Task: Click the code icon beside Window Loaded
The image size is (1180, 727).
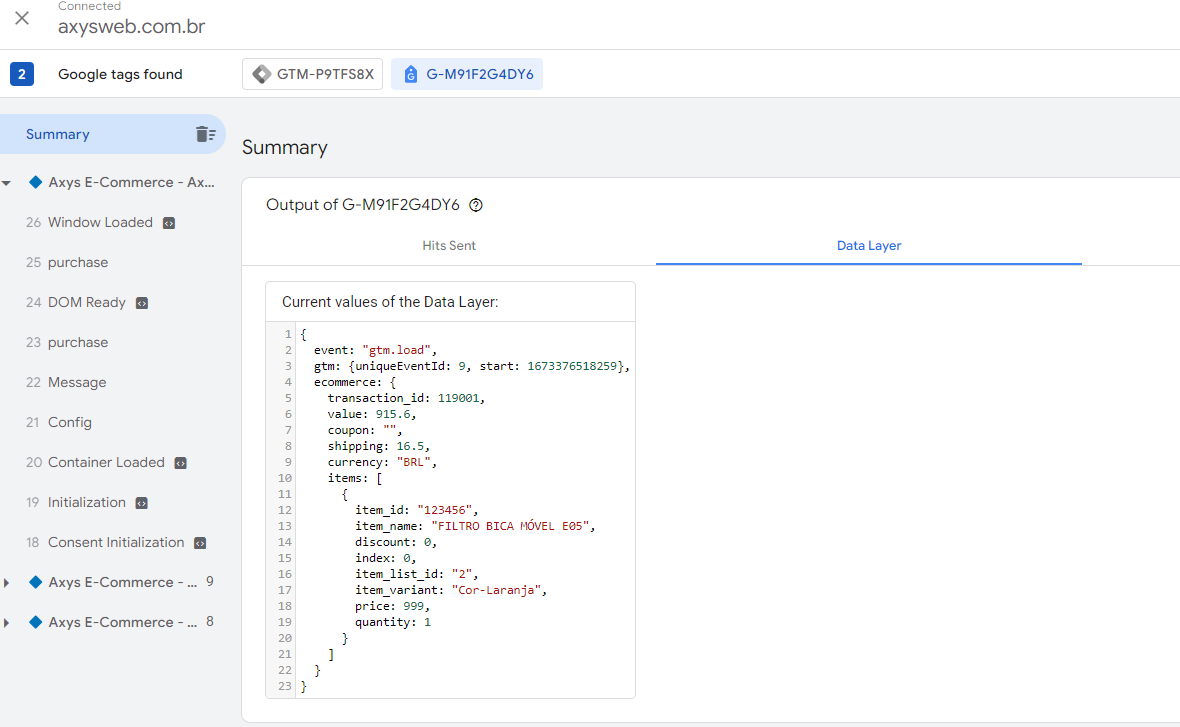Action: [x=169, y=223]
